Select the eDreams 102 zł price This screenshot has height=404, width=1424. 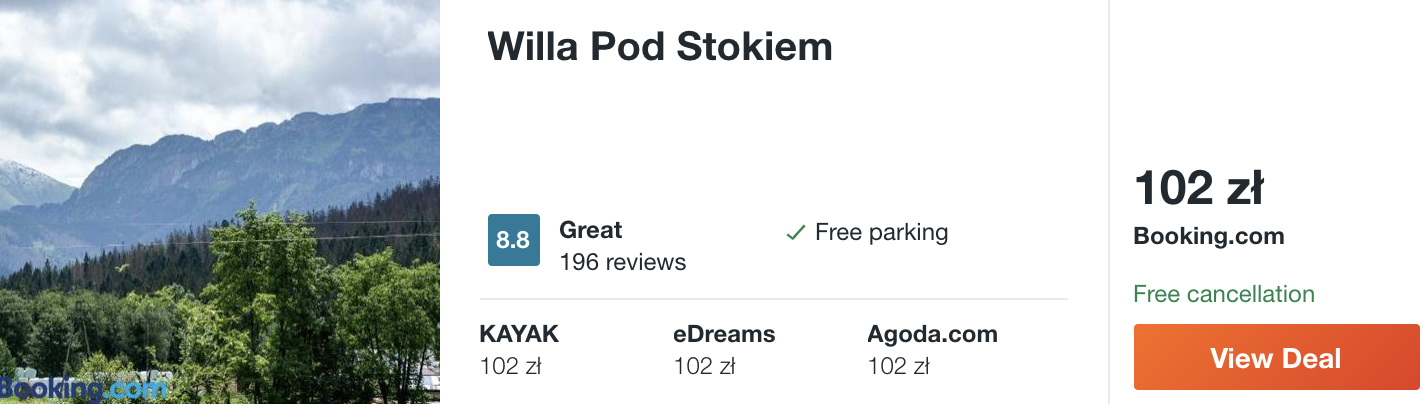point(704,367)
